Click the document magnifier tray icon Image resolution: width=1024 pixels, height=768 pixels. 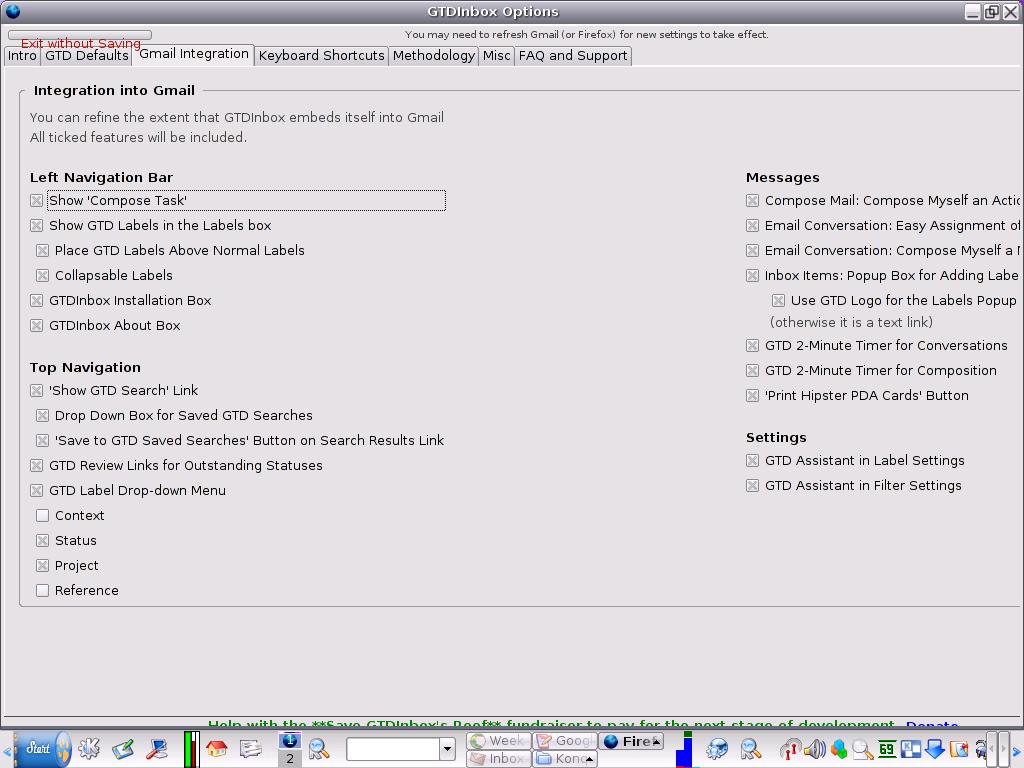click(x=863, y=748)
